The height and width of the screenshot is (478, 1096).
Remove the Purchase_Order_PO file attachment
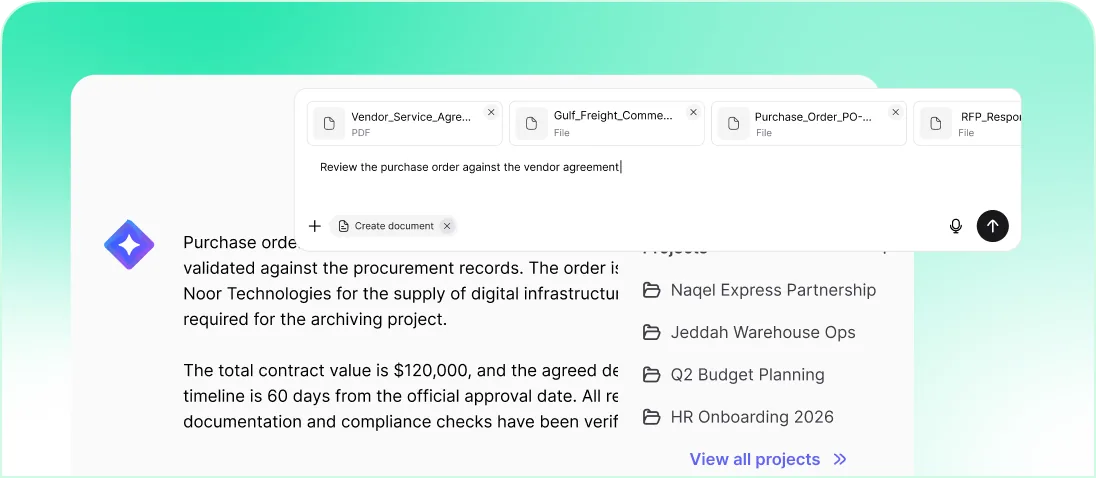click(x=895, y=113)
